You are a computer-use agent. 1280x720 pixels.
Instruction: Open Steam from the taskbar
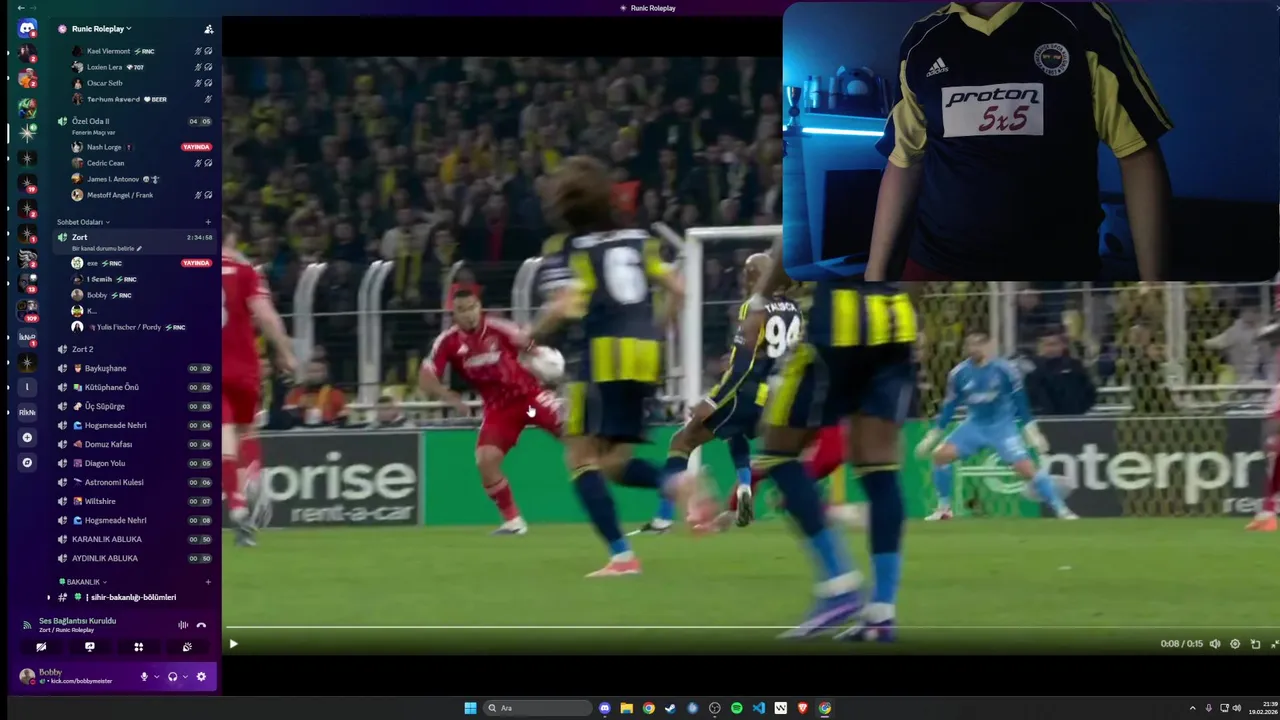[x=670, y=708]
